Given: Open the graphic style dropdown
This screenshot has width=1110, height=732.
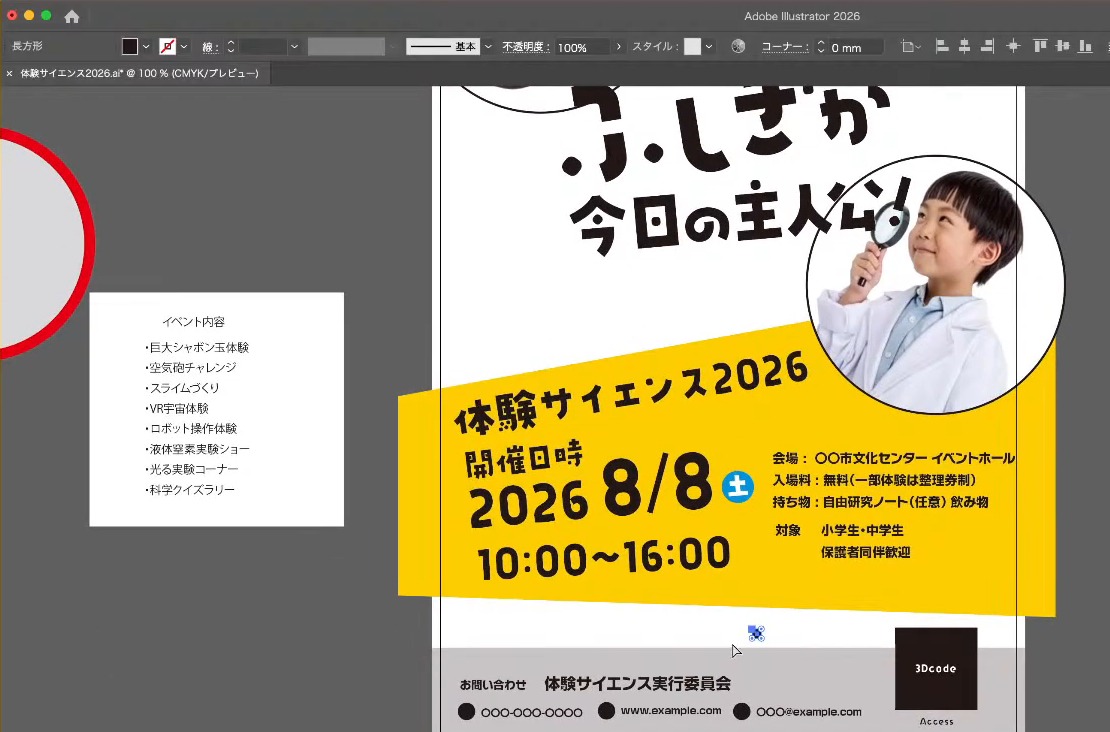Looking at the screenshot, I should point(709,47).
